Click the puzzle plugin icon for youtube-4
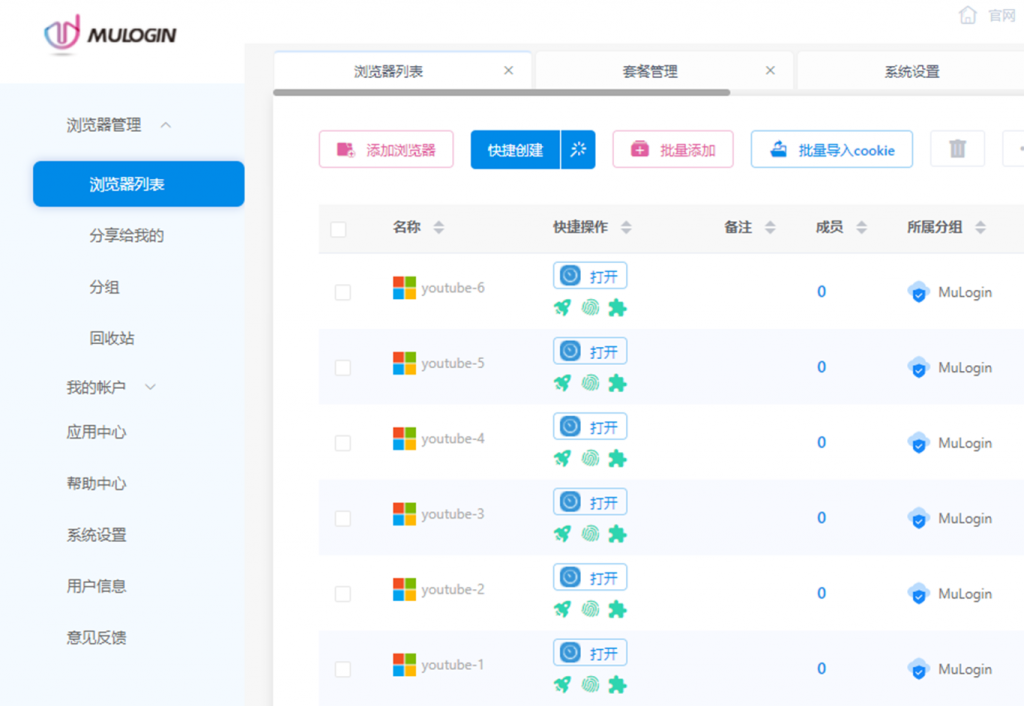The image size is (1024, 706). point(617,458)
